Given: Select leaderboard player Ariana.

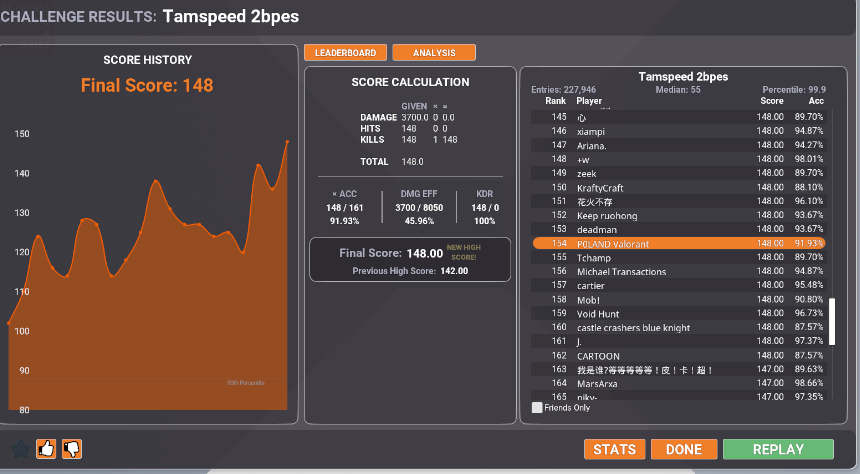Looking at the screenshot, I should [x=679, y=145].
